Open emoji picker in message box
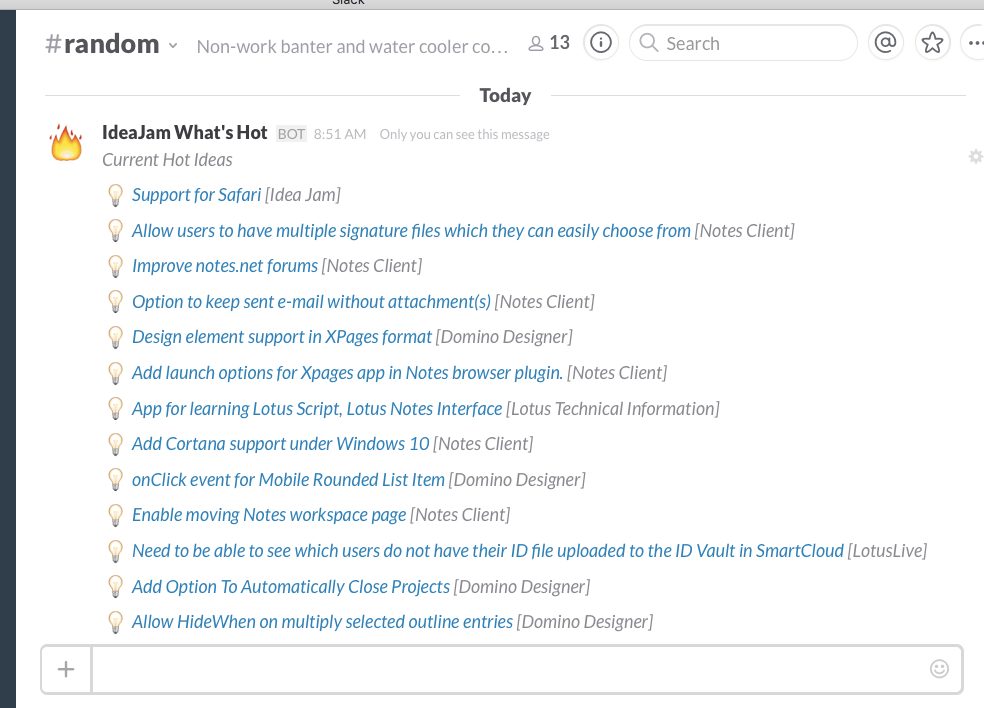Viewport: 984px width, 708px height. [939, 669]
